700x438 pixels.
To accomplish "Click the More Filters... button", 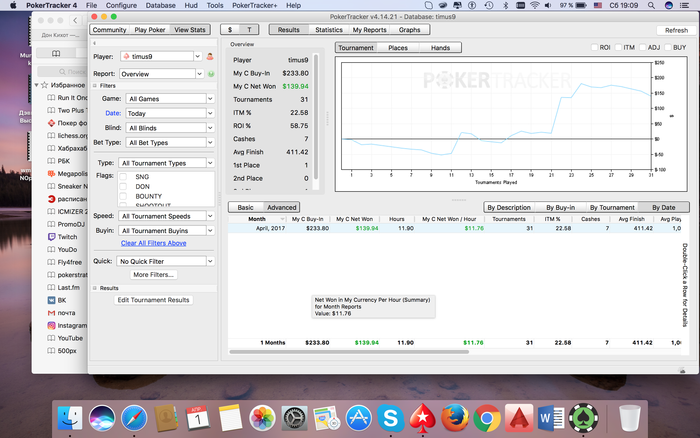I will [x=153, y=275].
